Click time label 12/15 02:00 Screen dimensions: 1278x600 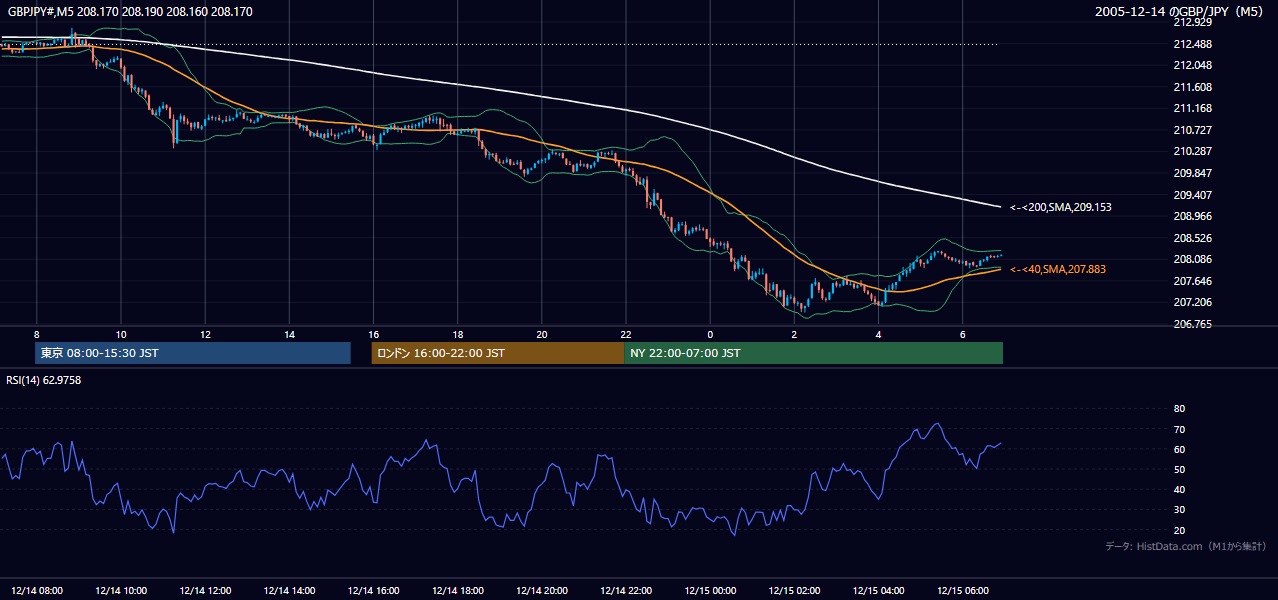794,591
